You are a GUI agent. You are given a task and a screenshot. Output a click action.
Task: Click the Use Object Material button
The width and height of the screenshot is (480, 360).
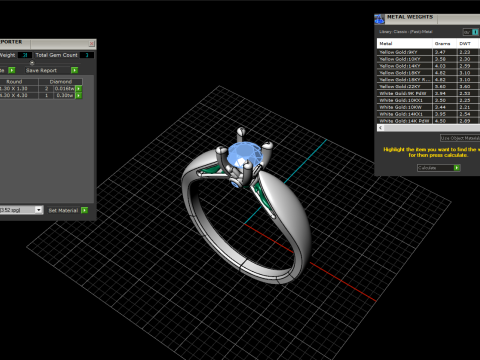point(460,138)
